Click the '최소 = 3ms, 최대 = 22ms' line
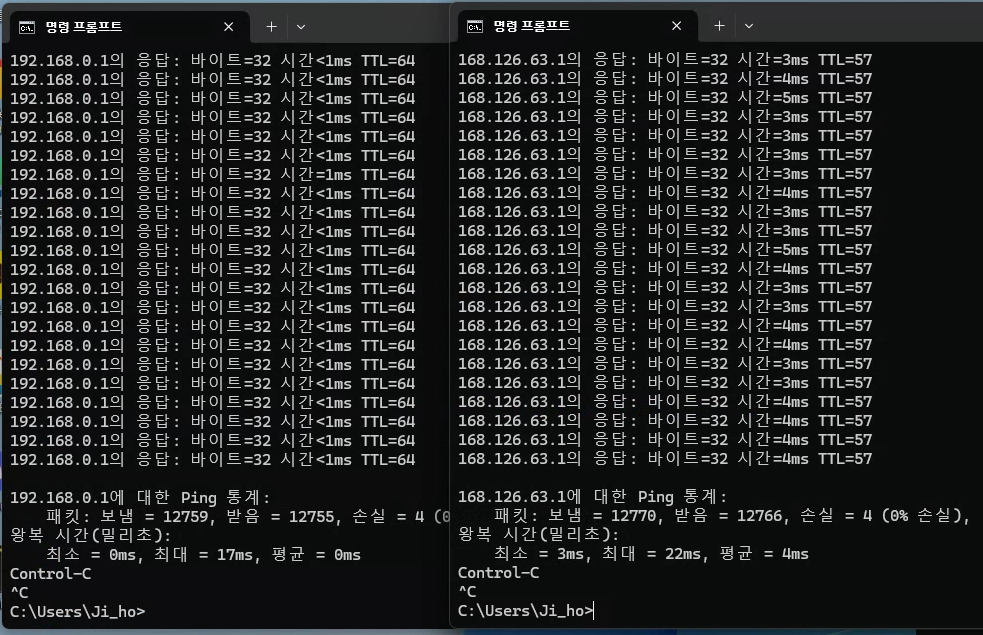Image resolution: width=983 pixels, height=635 pixels. click(651, 554)
